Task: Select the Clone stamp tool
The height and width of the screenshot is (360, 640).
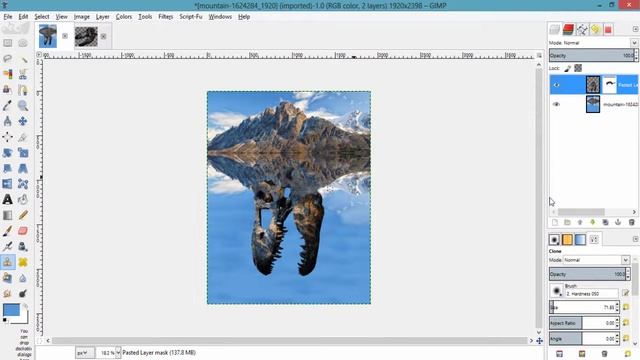Action: [x=7, y=262]
